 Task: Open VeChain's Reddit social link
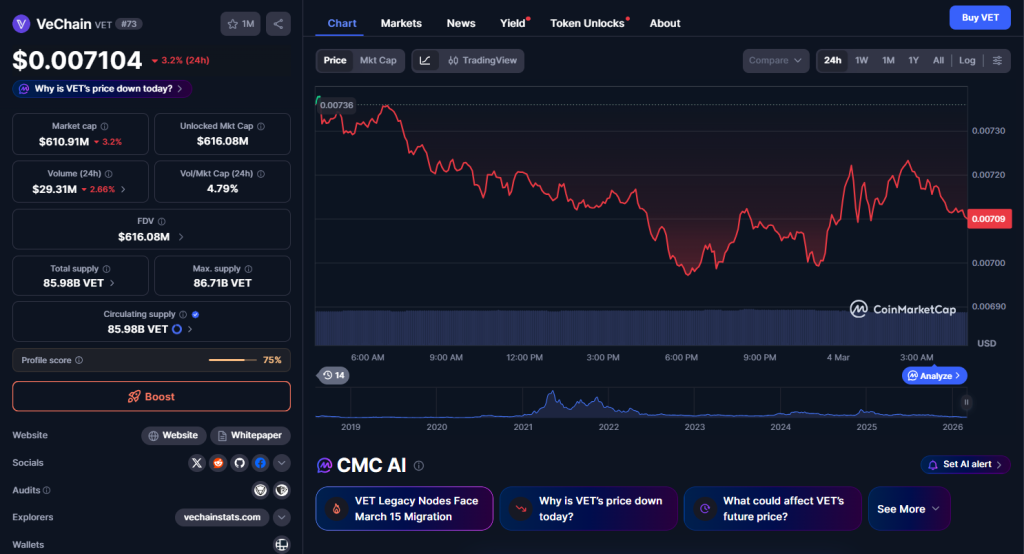(218, 463)
